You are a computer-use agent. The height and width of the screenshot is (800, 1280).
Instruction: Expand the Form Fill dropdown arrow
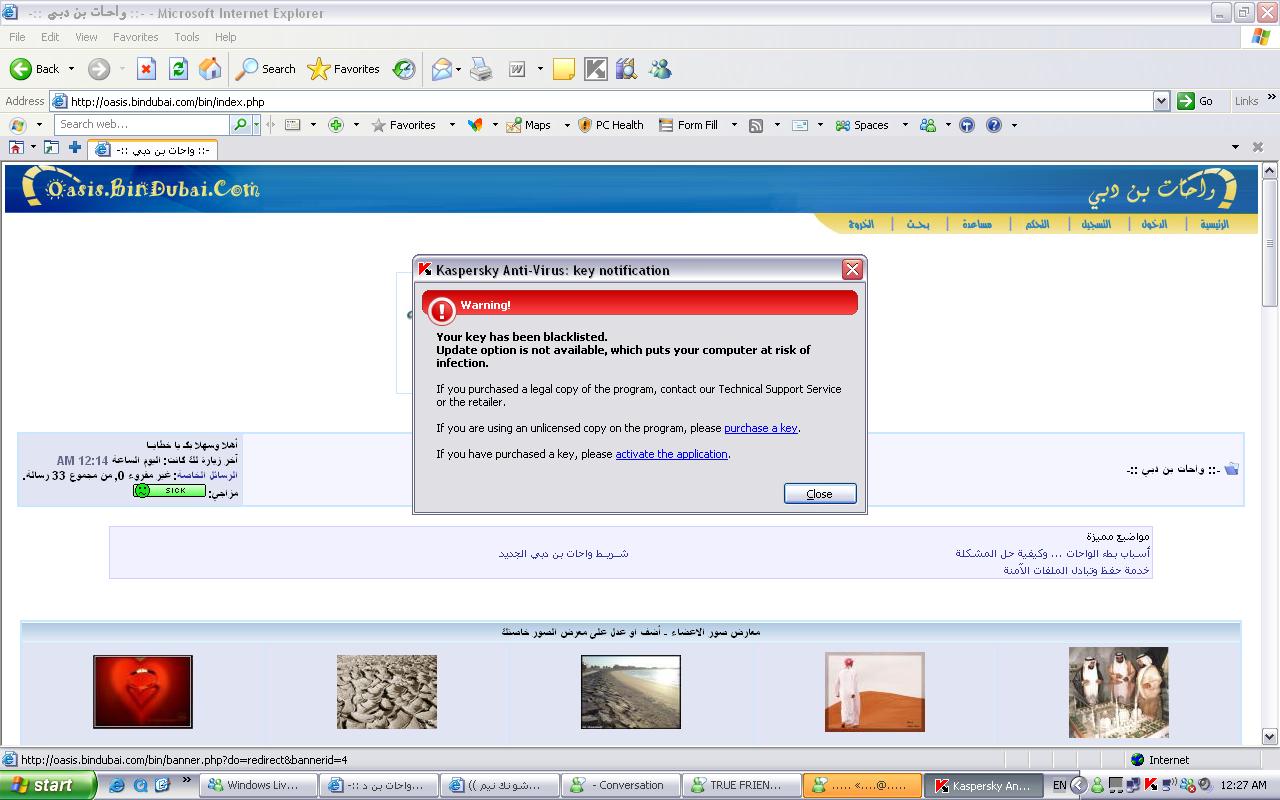point(734,125)
